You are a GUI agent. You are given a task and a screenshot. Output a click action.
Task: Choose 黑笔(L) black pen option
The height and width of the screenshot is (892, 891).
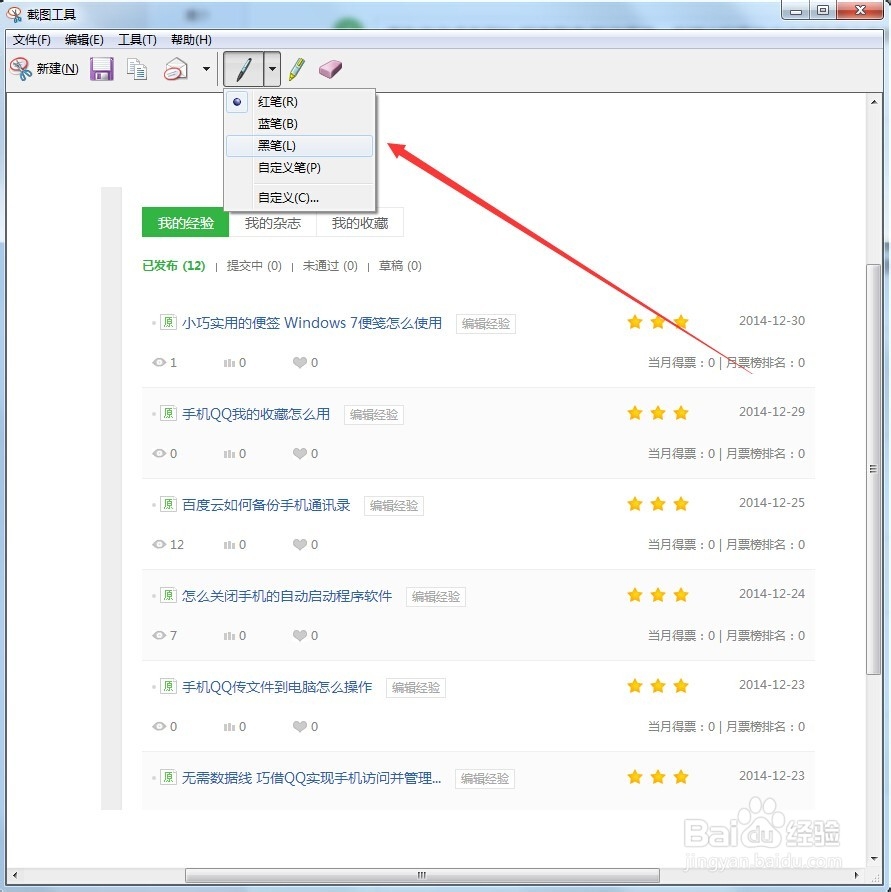click(300, 146)
